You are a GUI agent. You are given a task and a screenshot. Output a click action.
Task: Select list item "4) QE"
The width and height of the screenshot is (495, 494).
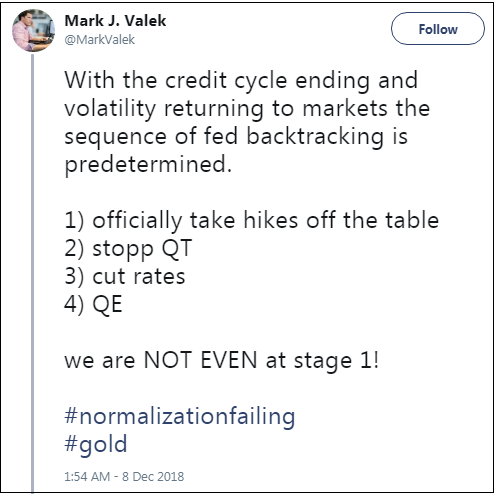93,304
